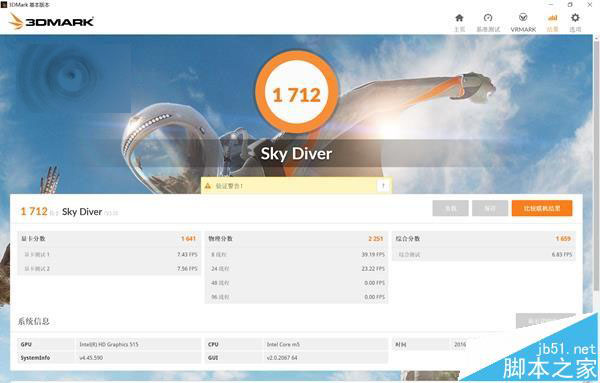
Task: Click the 1 712 Sky Diver result heading
Action: click(x=69, y=212)
